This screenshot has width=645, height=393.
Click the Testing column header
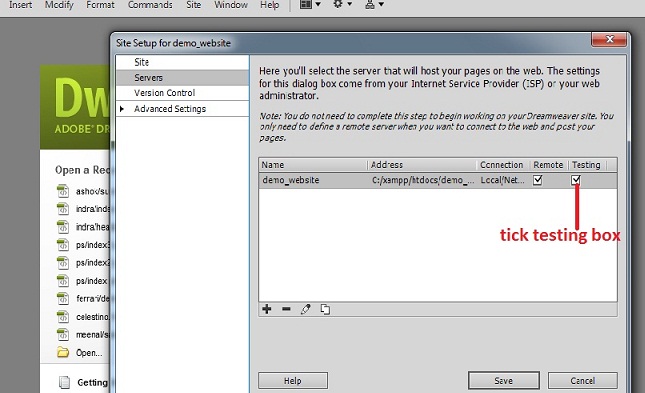coord(587,165)
